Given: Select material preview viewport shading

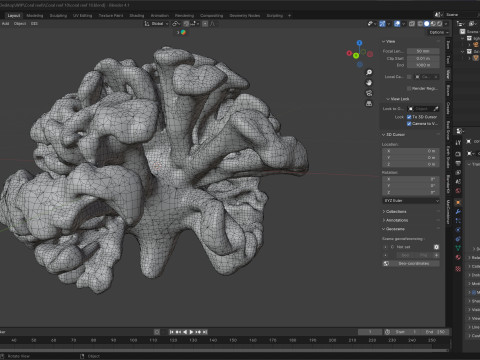Looking at the screenshot, I should (433, 24).
